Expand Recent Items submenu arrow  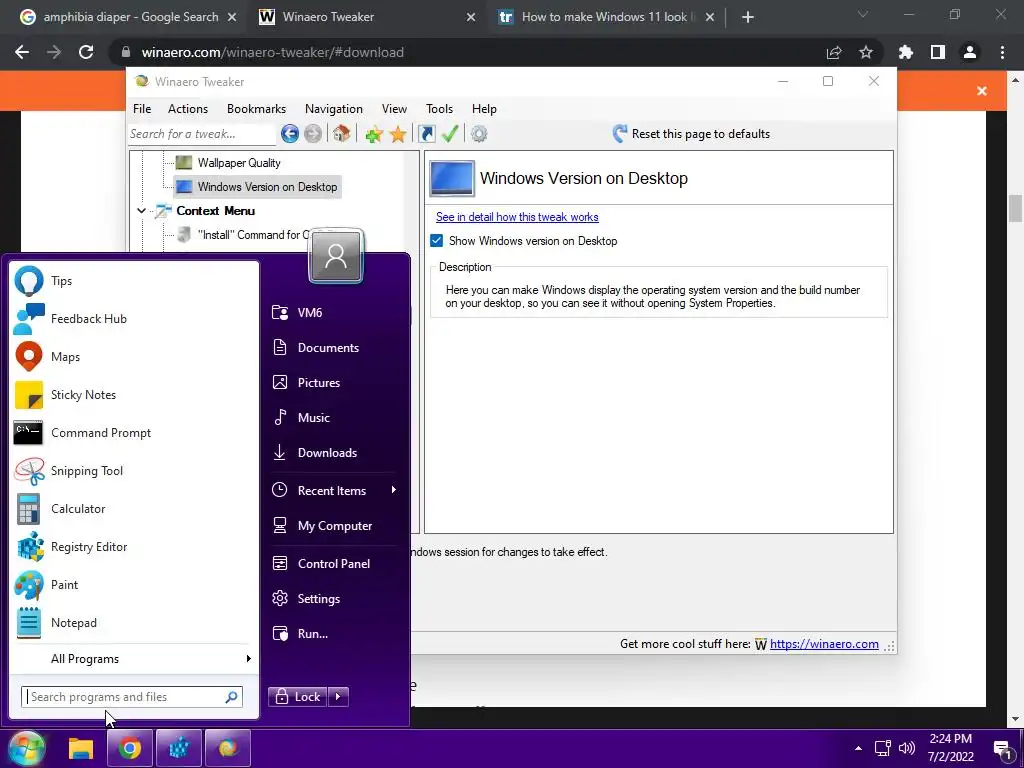tap(393, 490)
